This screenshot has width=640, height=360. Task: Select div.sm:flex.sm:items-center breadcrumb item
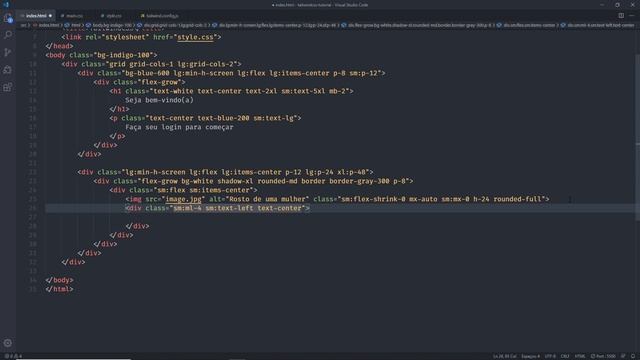coord(529,25)
